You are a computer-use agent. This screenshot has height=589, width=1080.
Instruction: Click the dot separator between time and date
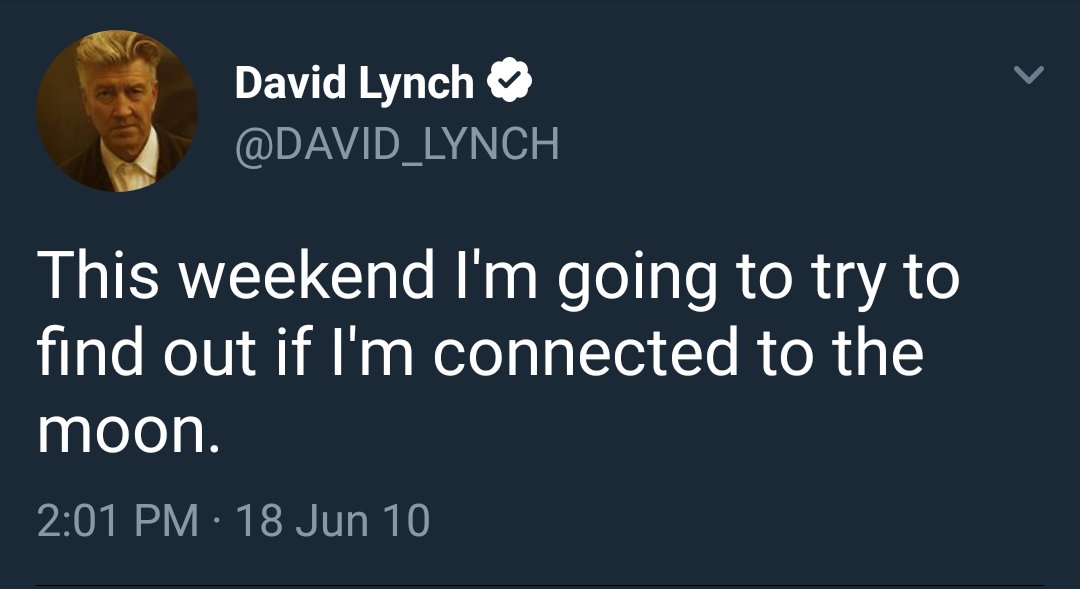coord(217,521)
